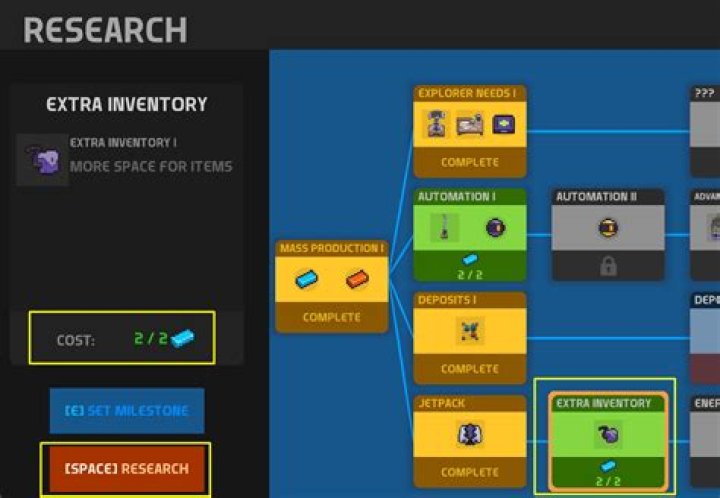Click the blue ingot icon beside Cost
Viewport: 720px width, 498px height.
pyautogui.click(x=182, y=339)
